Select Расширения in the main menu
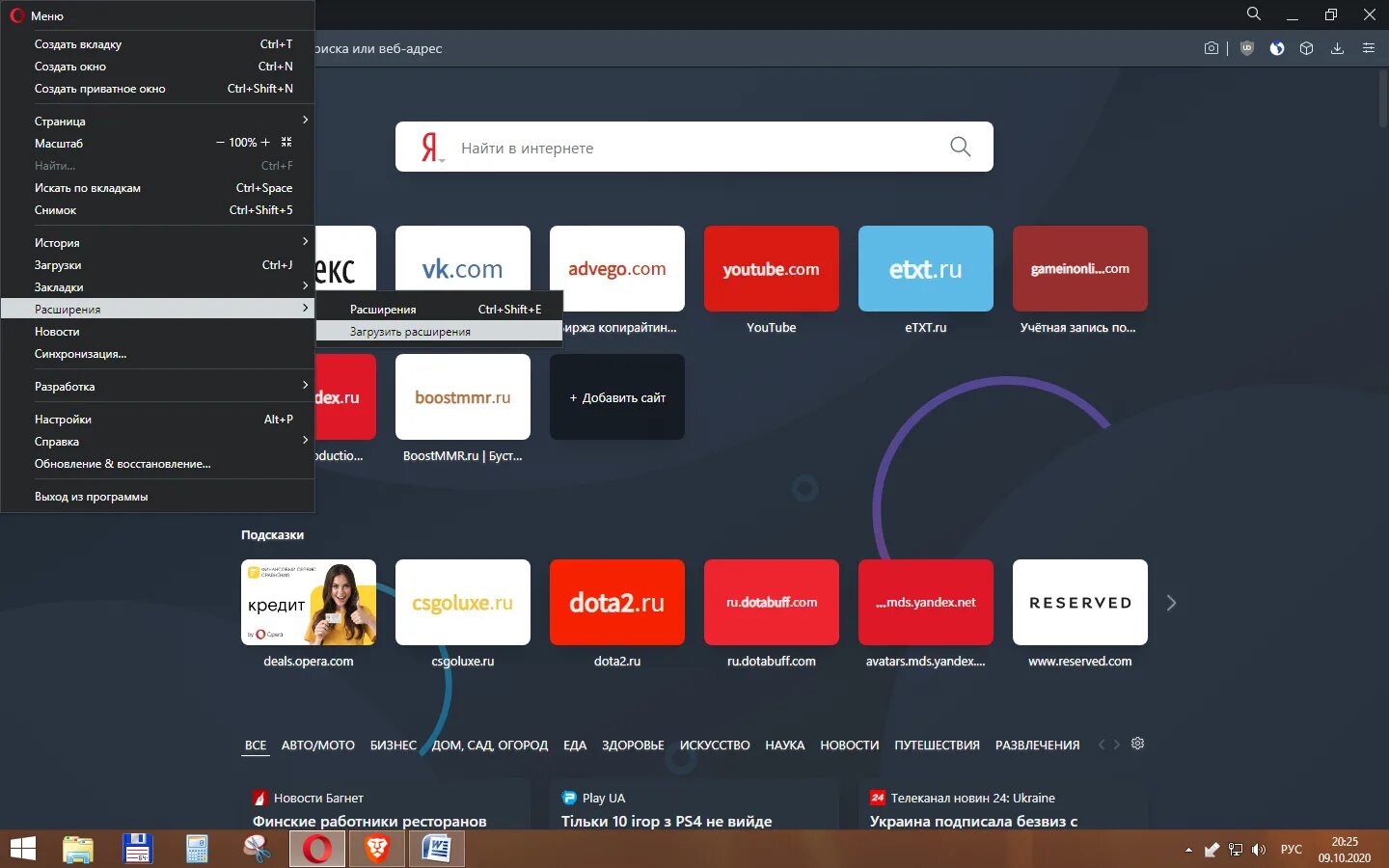Screen dimensions: 1389x868 pyautogui.click(x=157, y=309)
